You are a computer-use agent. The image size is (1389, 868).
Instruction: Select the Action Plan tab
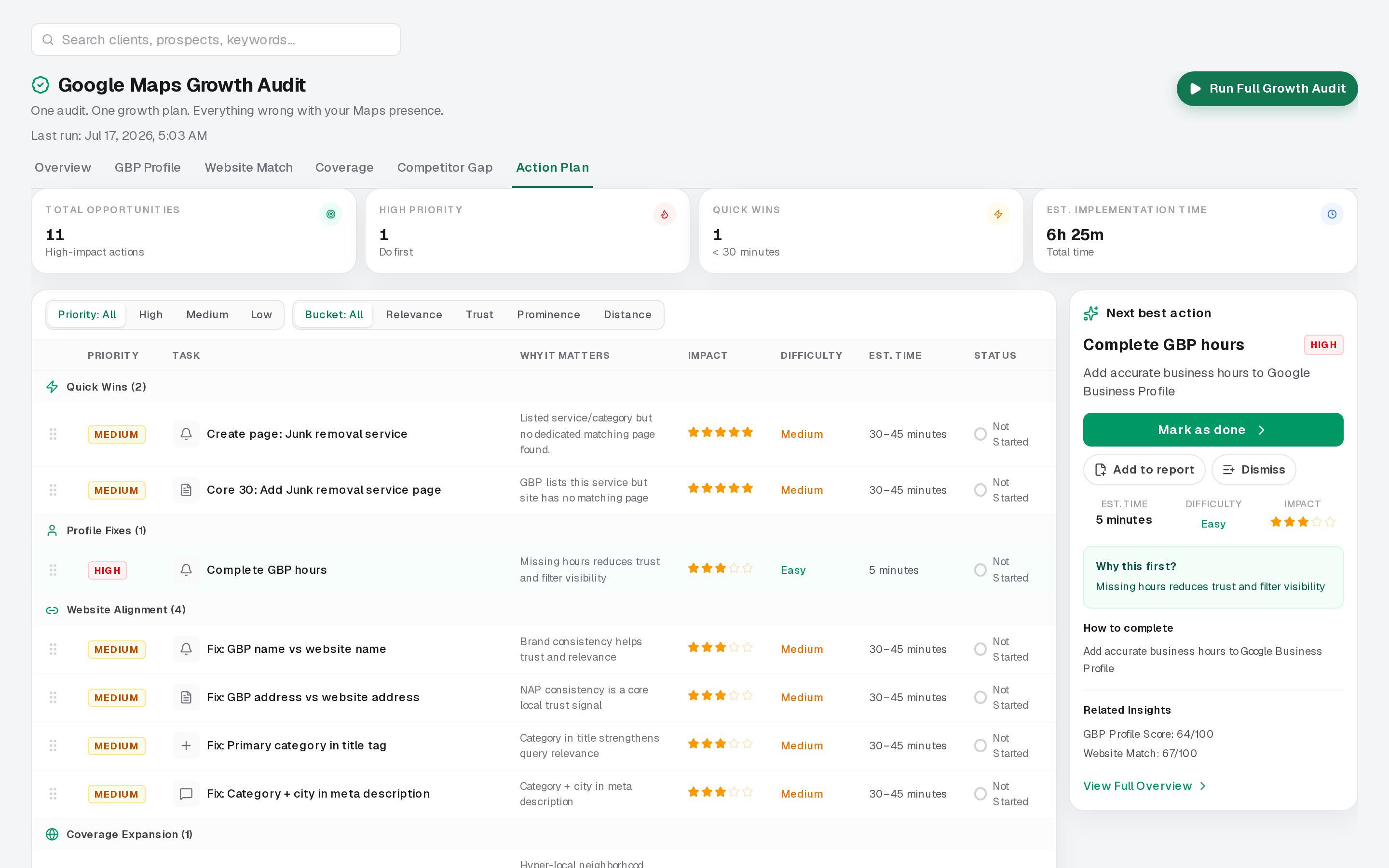[x=552, y=167]
